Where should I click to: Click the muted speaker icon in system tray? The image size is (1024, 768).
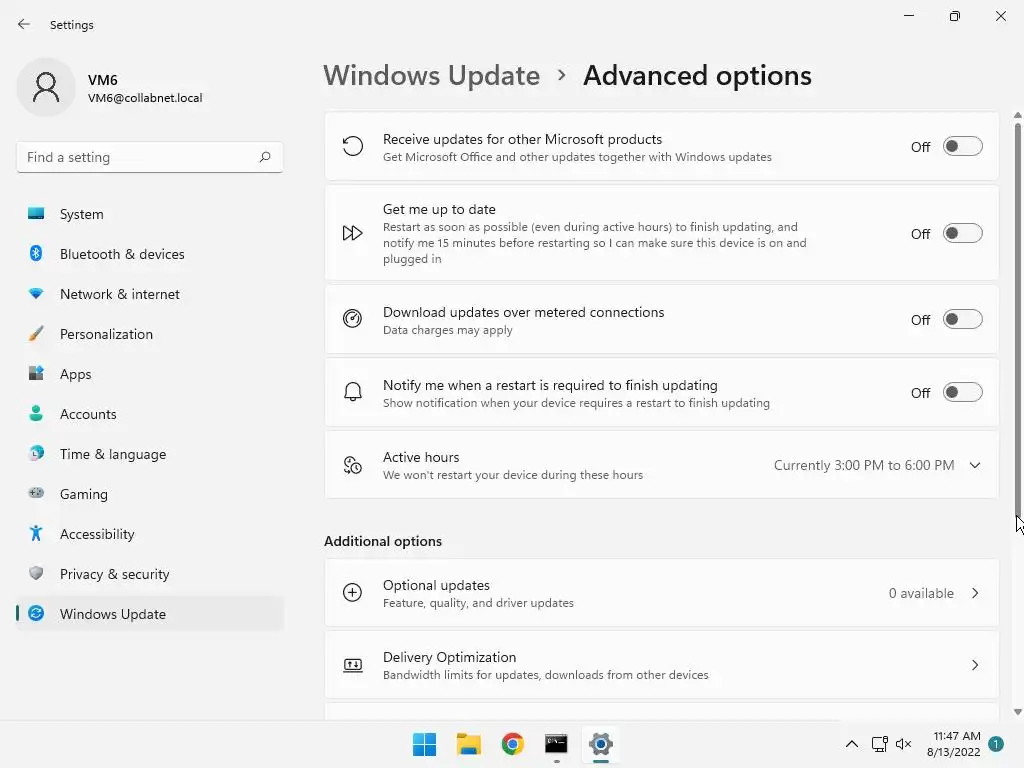coord(903,744)
